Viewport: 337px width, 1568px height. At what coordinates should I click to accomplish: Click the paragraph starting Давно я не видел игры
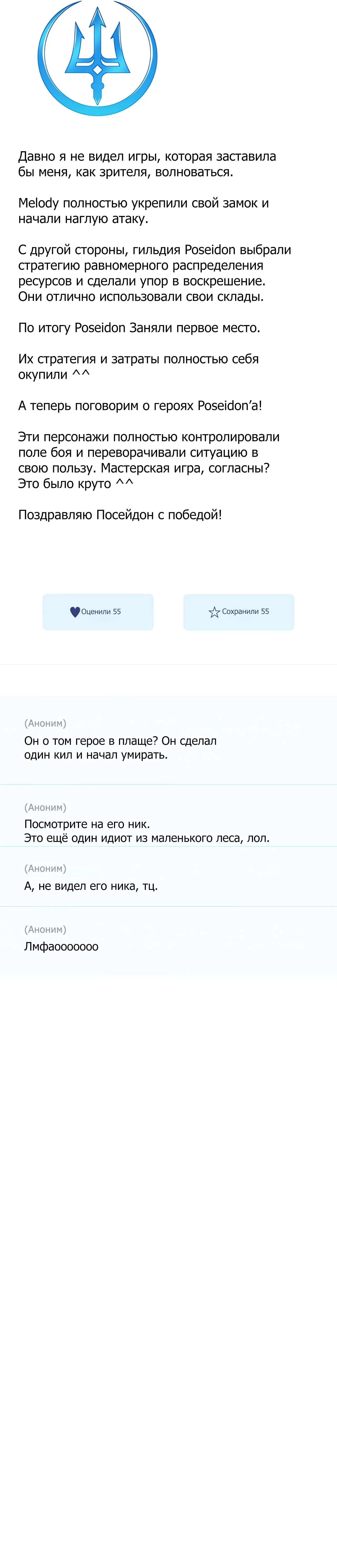[x=147, y=164]
